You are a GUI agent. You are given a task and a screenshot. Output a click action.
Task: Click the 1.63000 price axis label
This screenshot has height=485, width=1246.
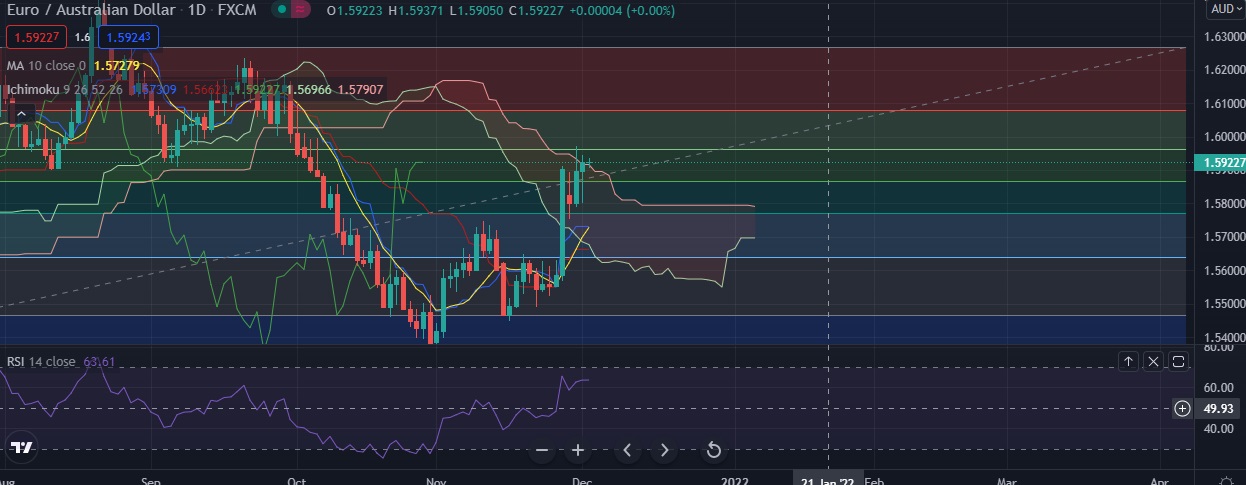point(1223,37)
